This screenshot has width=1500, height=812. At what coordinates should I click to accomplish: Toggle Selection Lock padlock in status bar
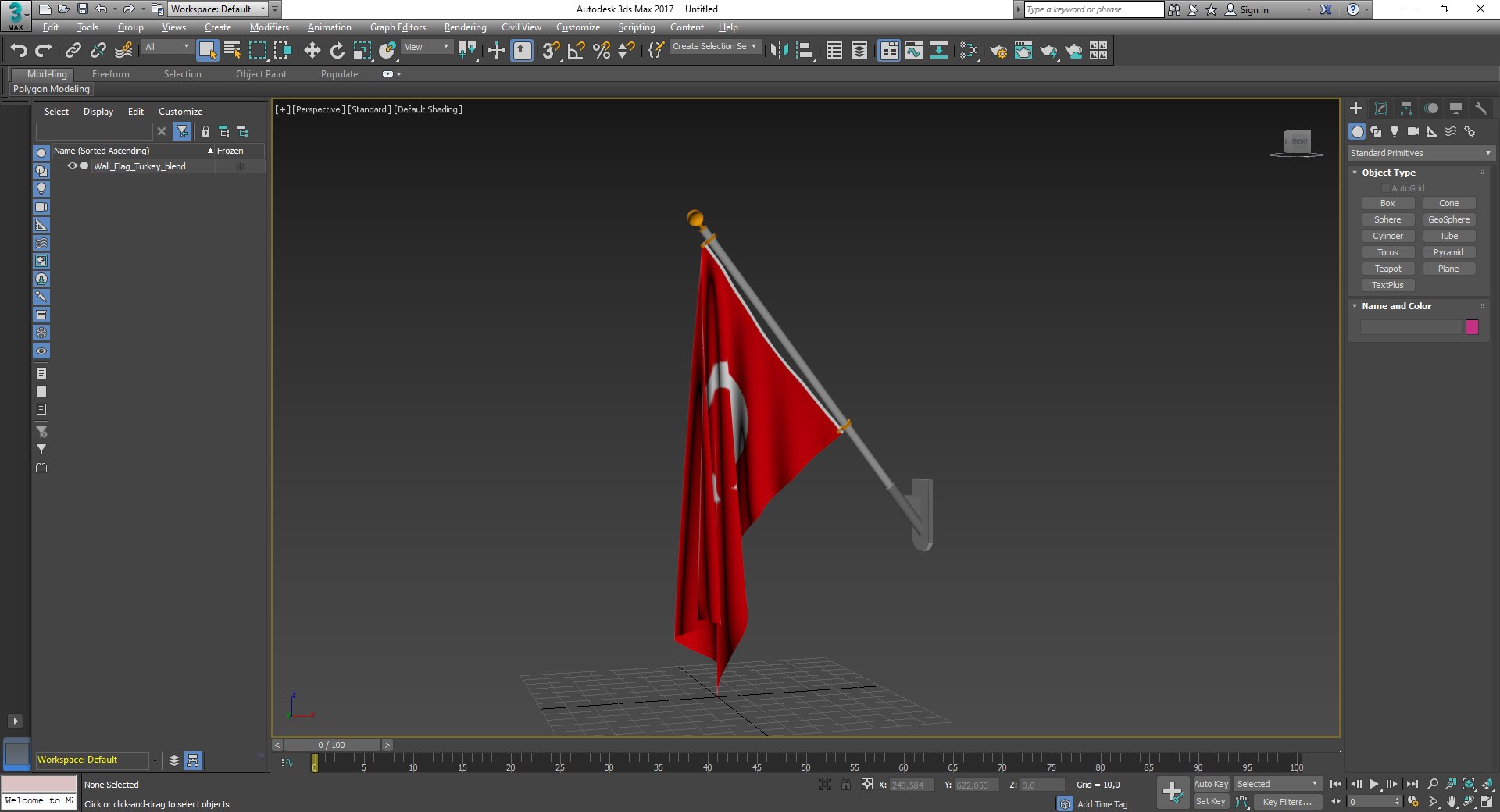pos(845,785)
